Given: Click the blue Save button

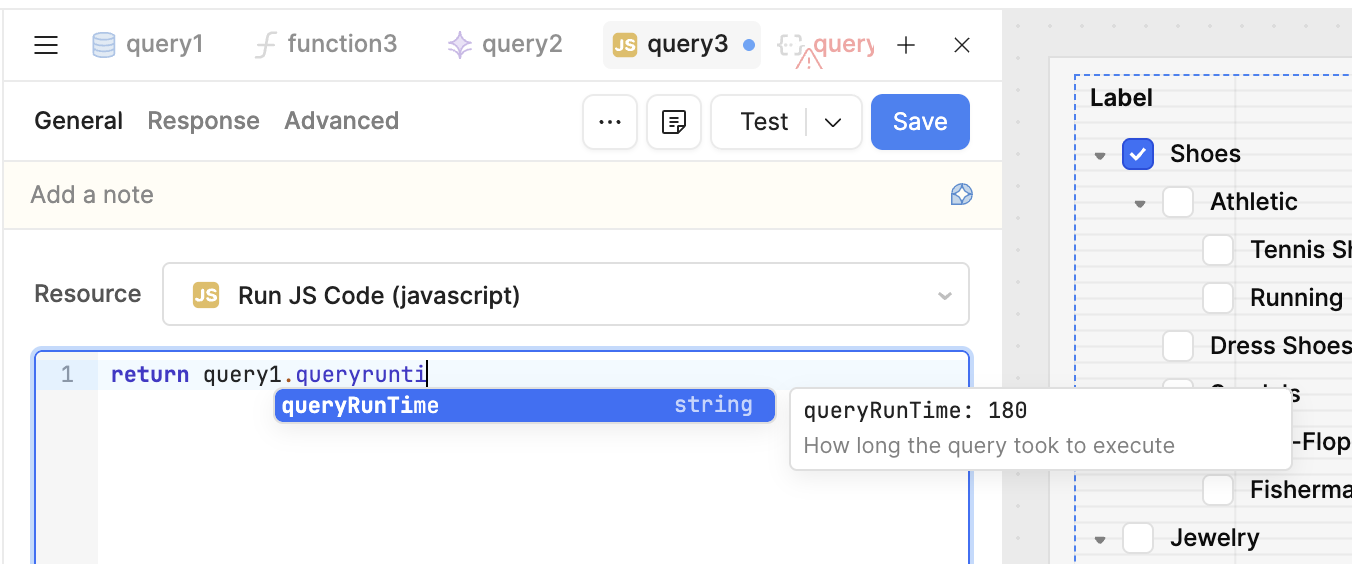Looking at the screenshot, I should pos(919,122).
